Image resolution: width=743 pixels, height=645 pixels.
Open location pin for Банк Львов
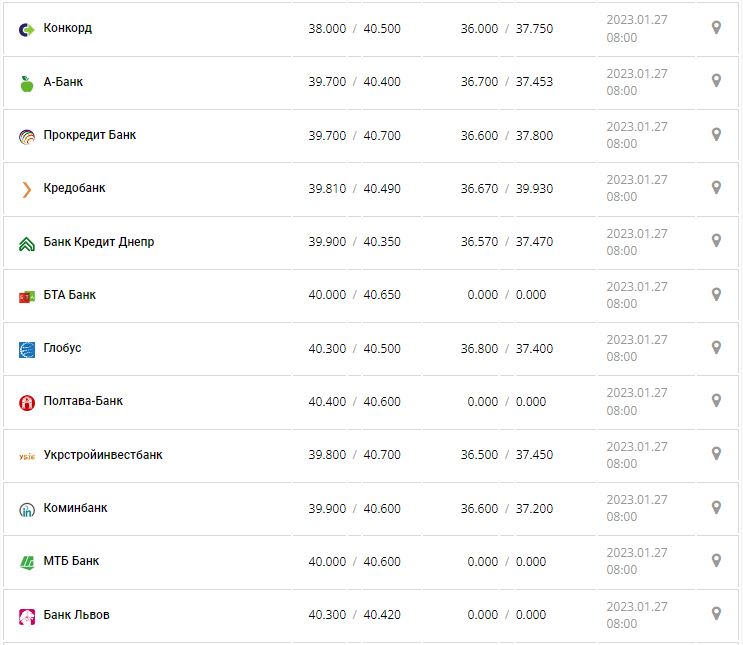click(x=716, y=613)
